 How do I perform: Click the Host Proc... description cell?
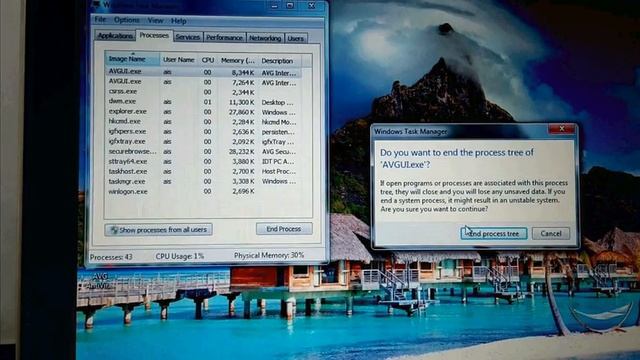tap(278, 171)
